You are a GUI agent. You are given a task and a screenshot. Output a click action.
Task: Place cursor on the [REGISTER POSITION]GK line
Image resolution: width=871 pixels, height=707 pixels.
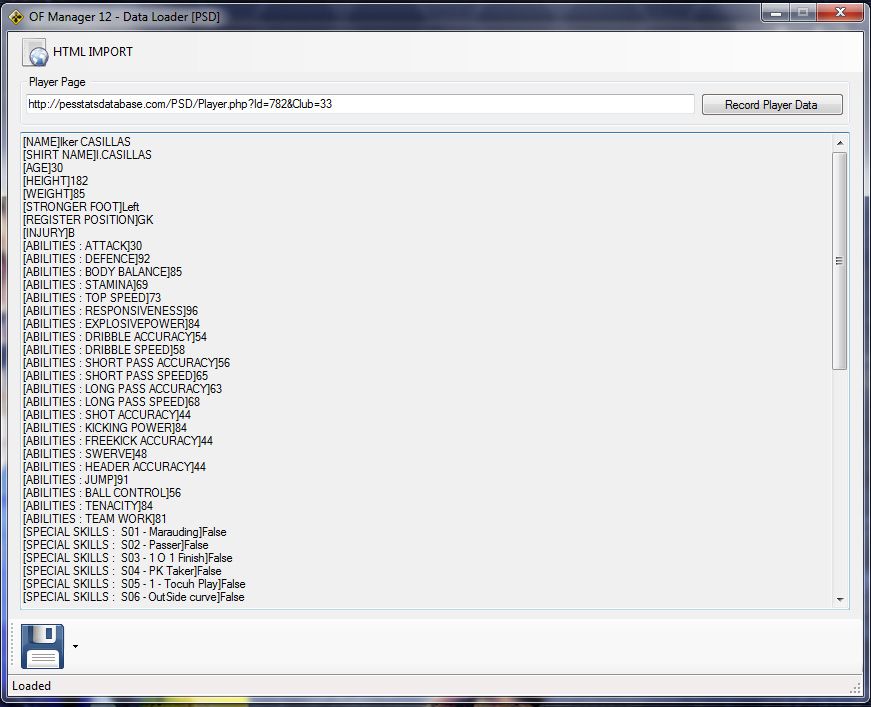point(88,220)
